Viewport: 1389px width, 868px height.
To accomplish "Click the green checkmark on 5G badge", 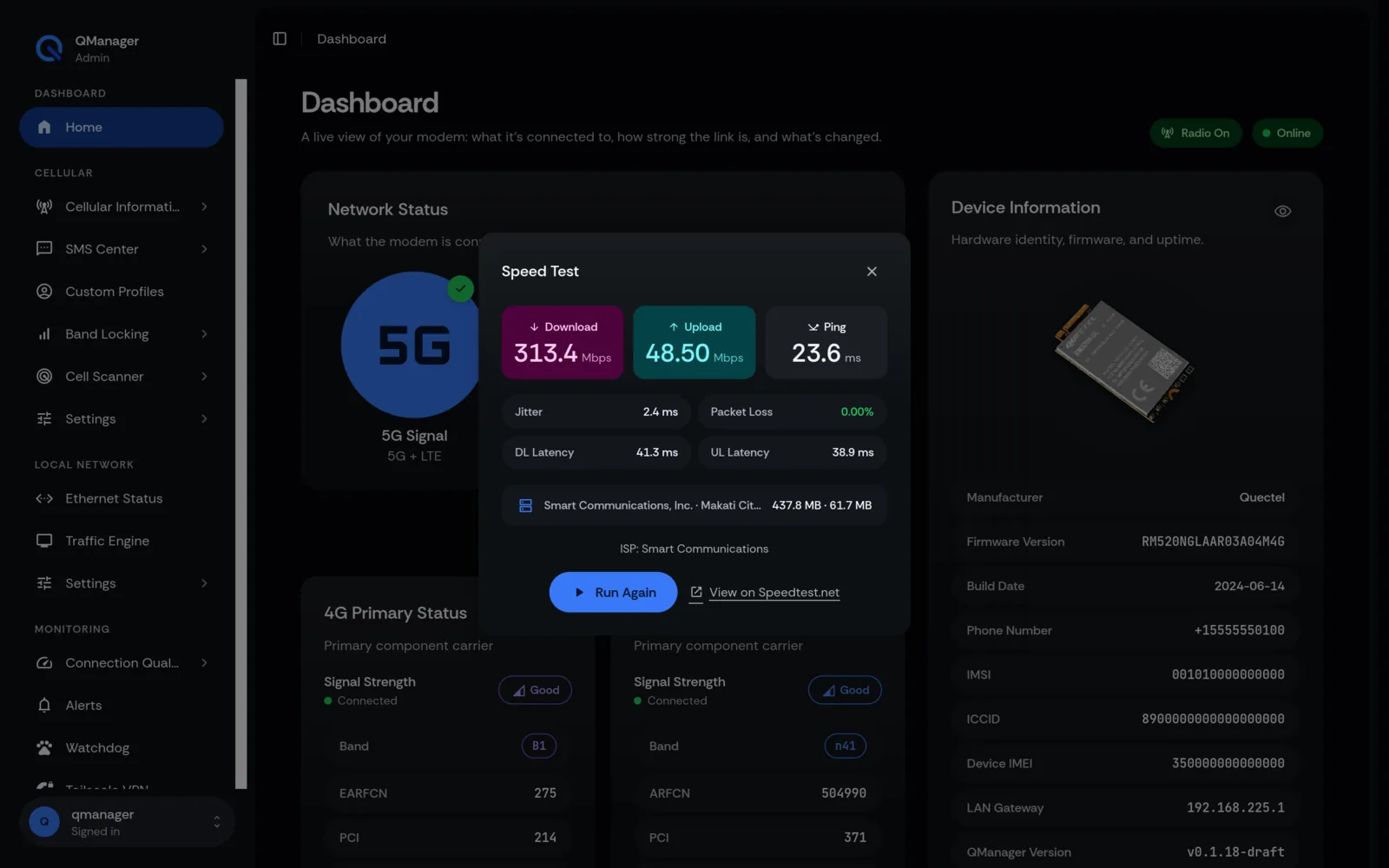I will coord(460,288).
